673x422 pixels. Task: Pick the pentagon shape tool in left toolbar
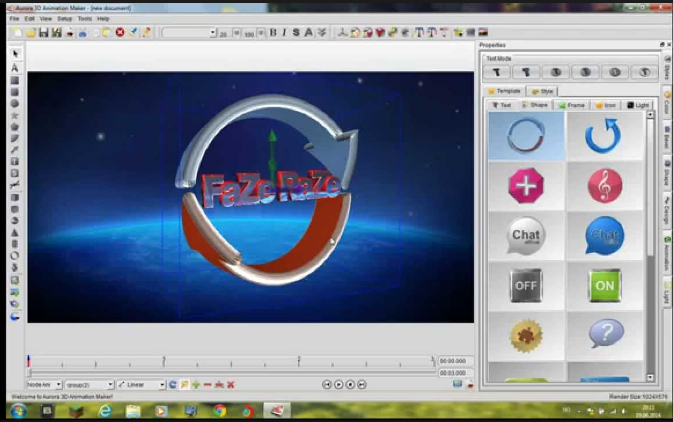(15, 127)
